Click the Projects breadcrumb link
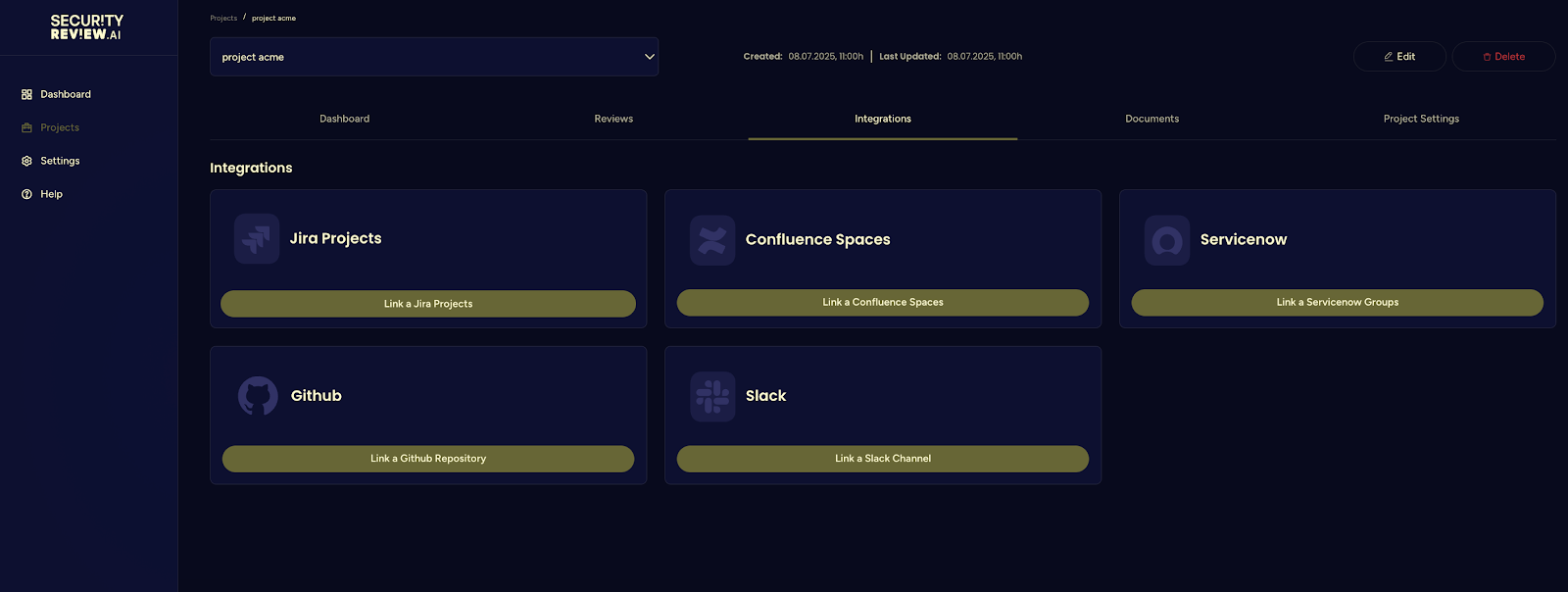Viewport: 1568px width, 592px height. pos(223,18)
